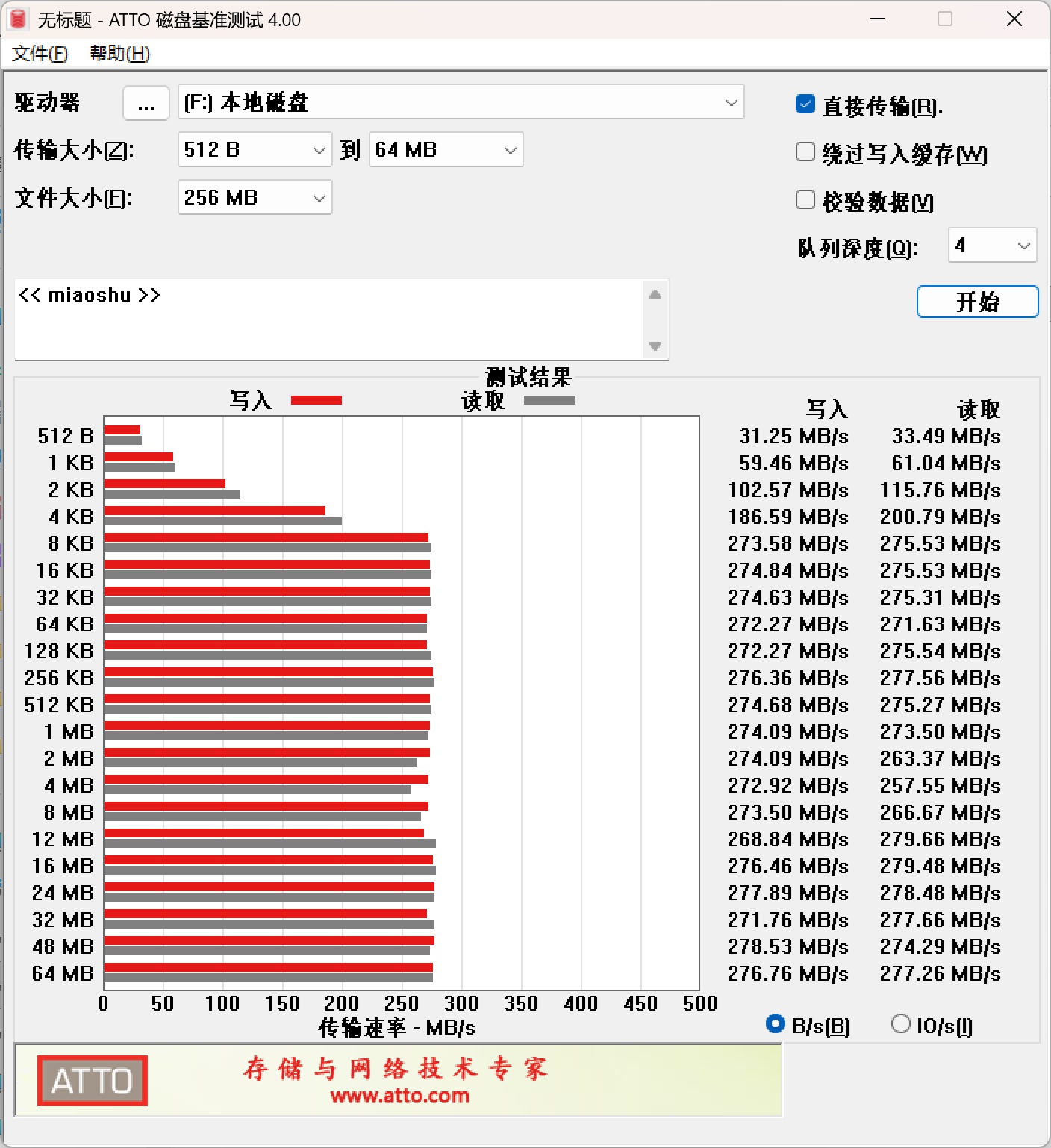Open the 帮助(H) menu

119,54
